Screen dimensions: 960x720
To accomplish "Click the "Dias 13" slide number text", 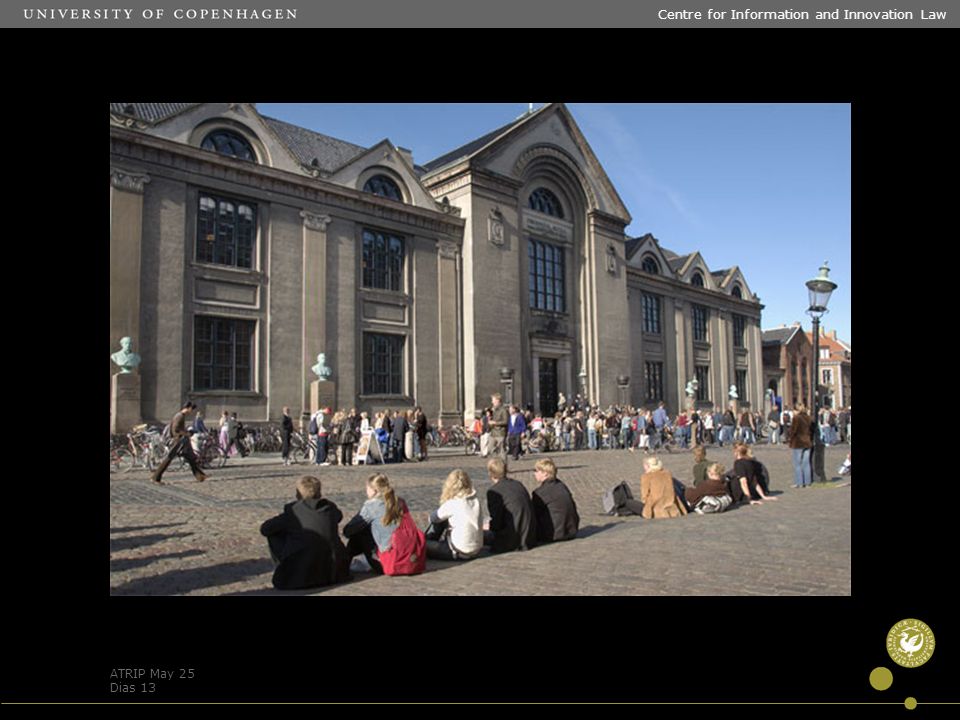I will 133,688.
